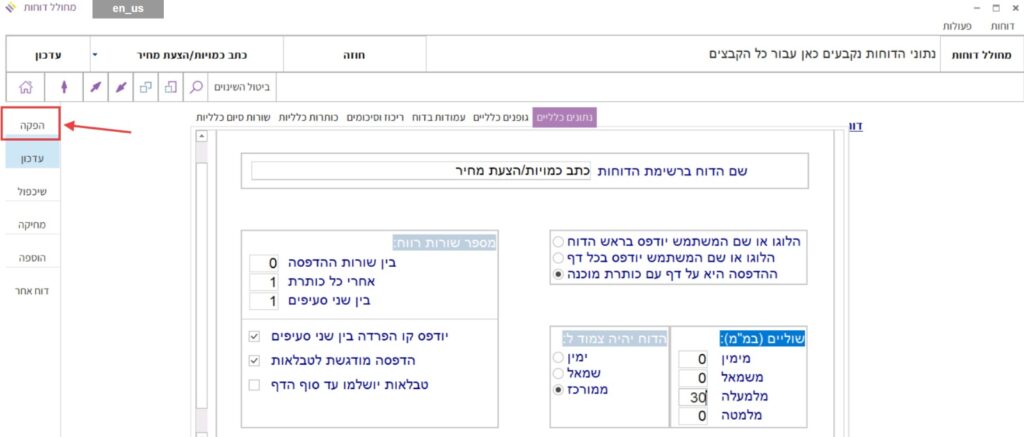Click the magnifier search icon
The image size is (1024, 437).
pyautogui.click(x=197, y=87)
